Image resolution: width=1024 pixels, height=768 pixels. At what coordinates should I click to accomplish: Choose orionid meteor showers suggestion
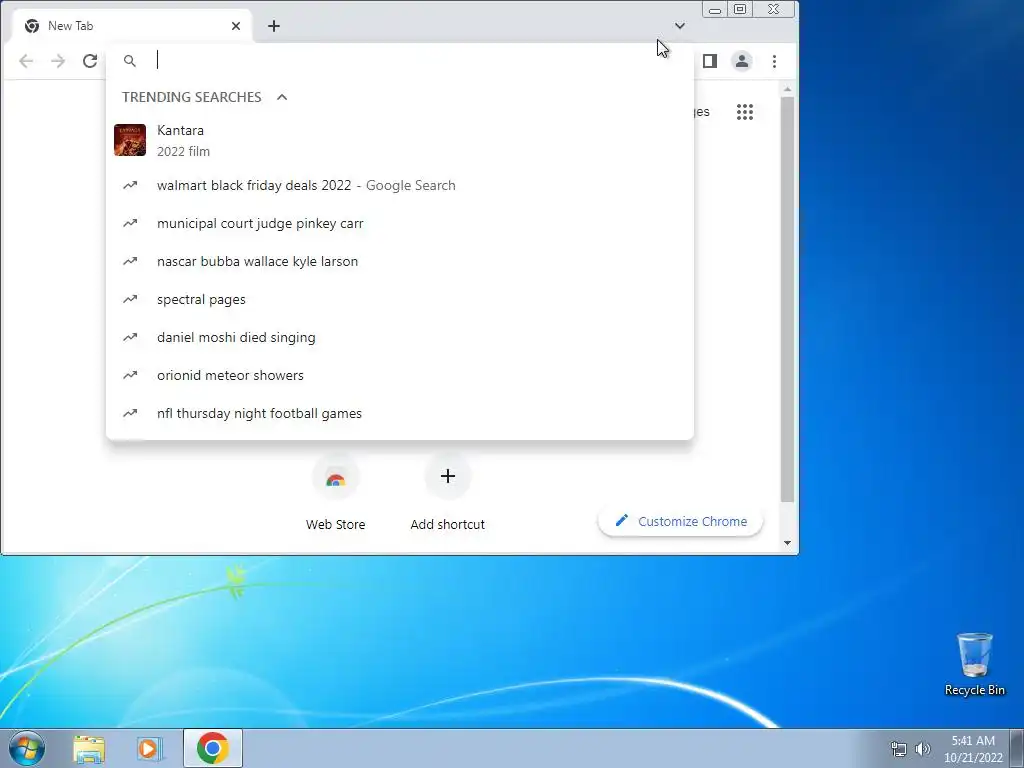click(400, 376)
